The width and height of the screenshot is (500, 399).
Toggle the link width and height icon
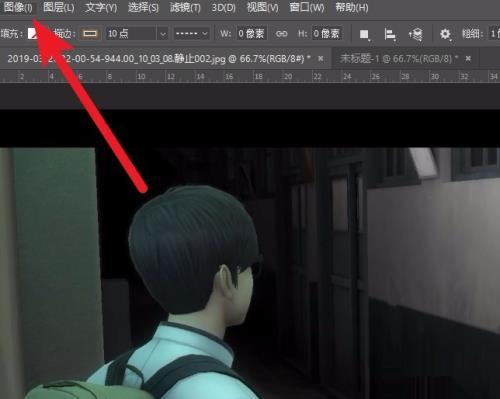(281, 34)
